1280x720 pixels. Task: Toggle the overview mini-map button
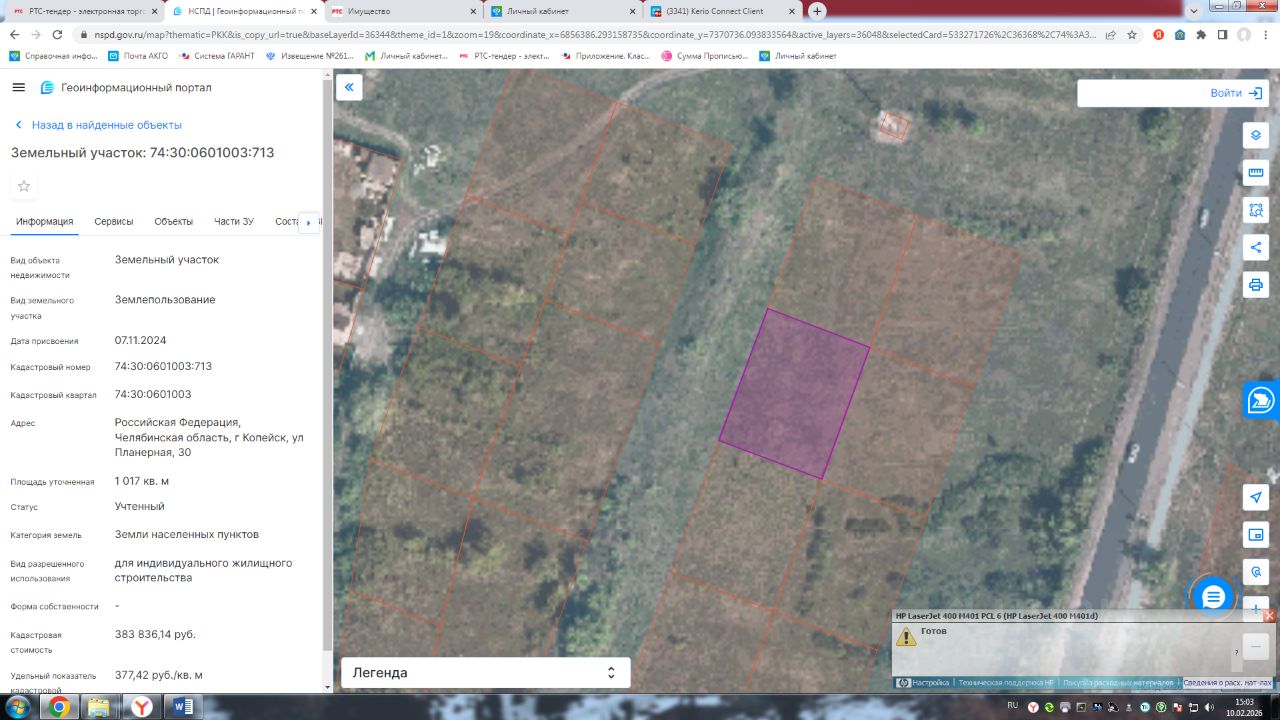[1256, 535]
